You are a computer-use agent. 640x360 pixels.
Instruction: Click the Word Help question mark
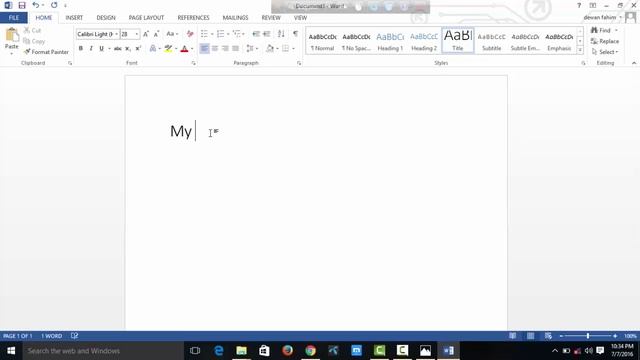tap(579, 5)
